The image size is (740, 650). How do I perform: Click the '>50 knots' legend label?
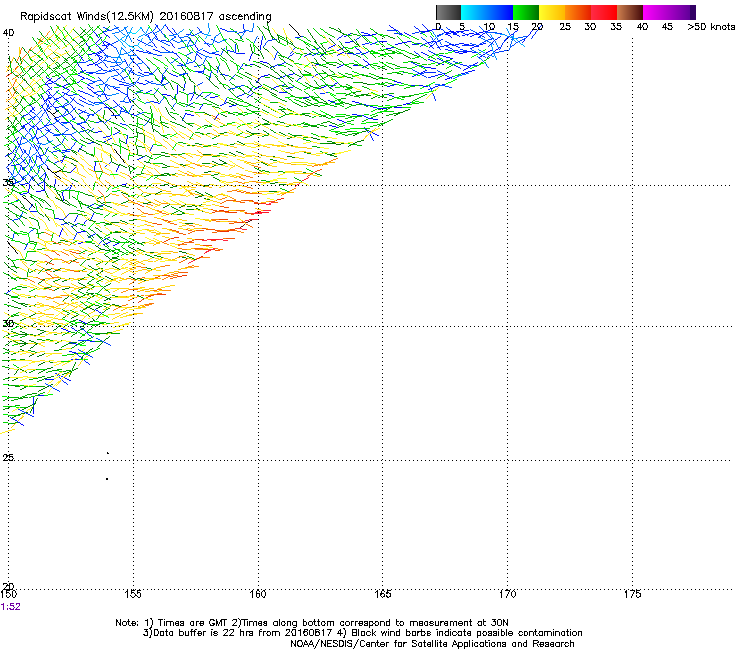tap(711, 27)
